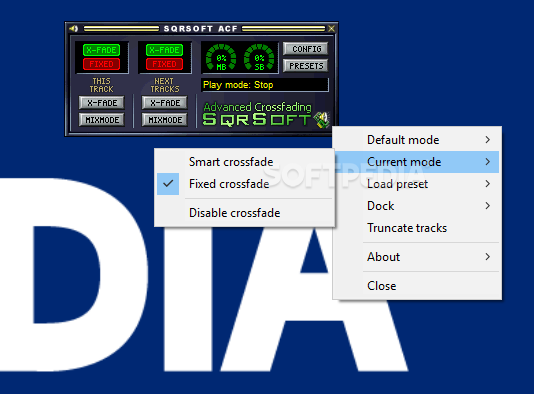Viewport: 534px width, 394px height.
Task: Open the About submenu
Action: point(417,257)
